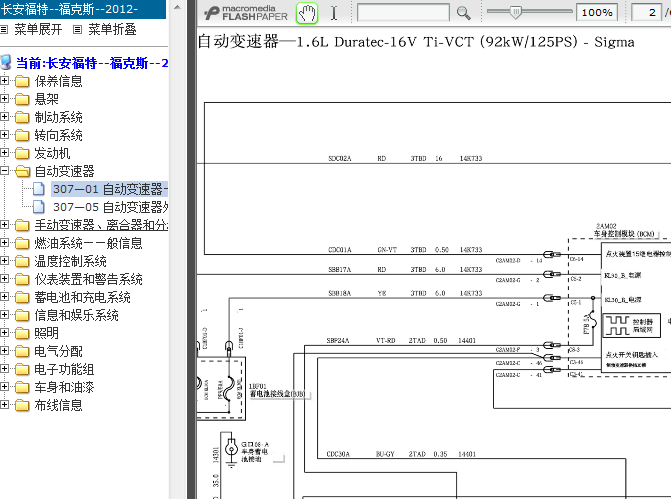Select the text selection cursor tool
Screen dimensions: 671x499
pyautogui.click(x=334, y=13)
